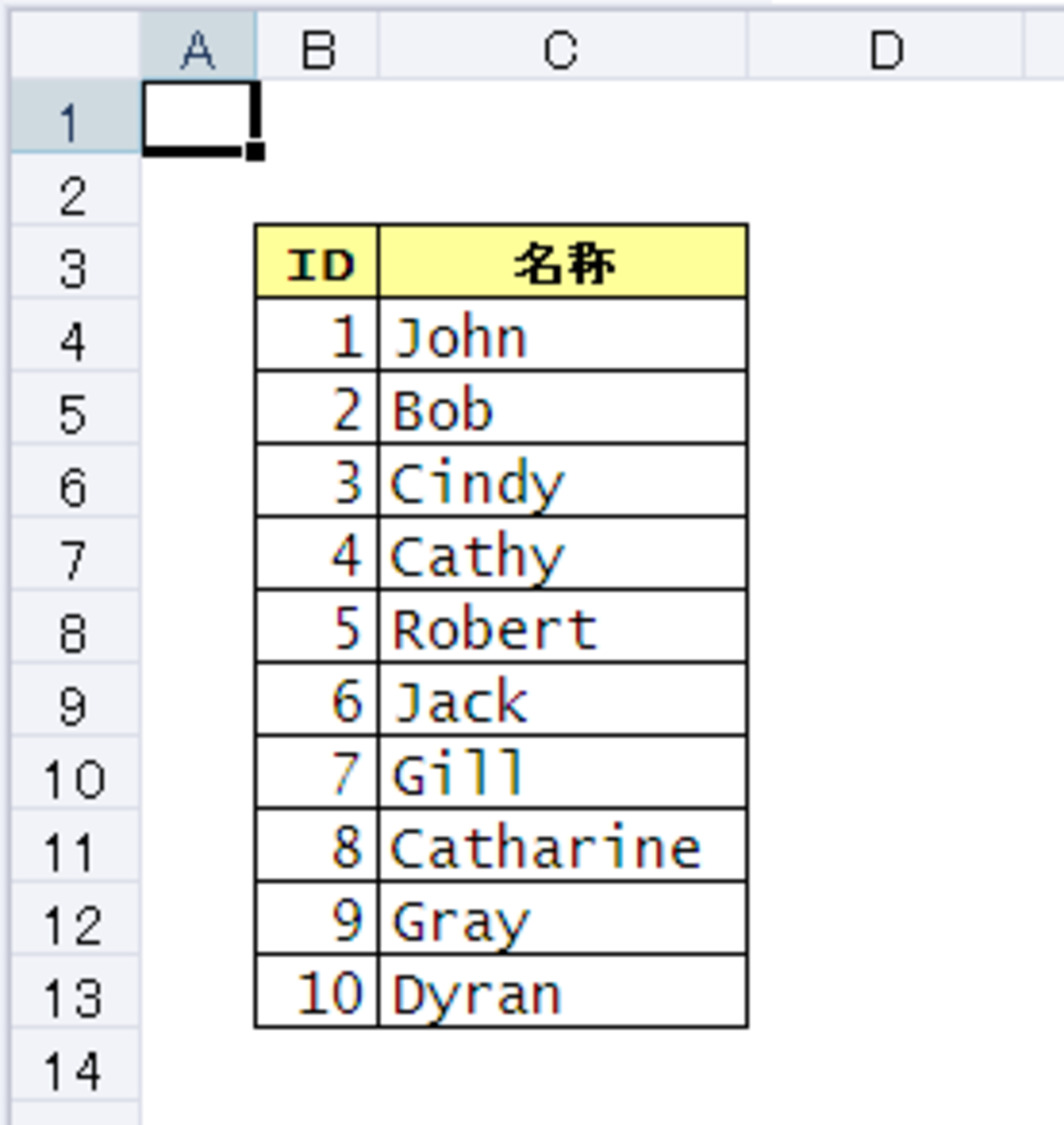Click the fill handle of cell A1

coord(255,151)
